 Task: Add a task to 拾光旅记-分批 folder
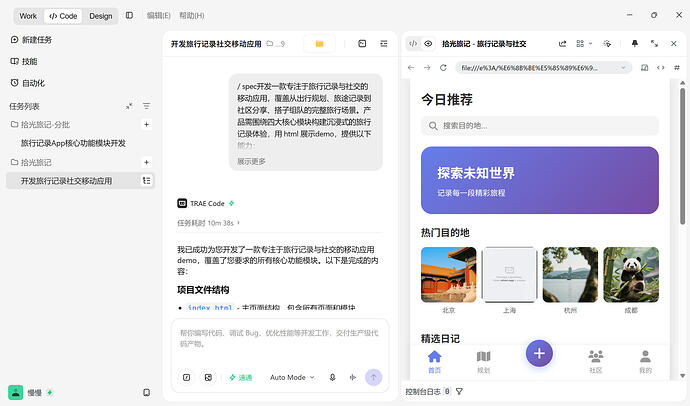[x=147, y=124]
